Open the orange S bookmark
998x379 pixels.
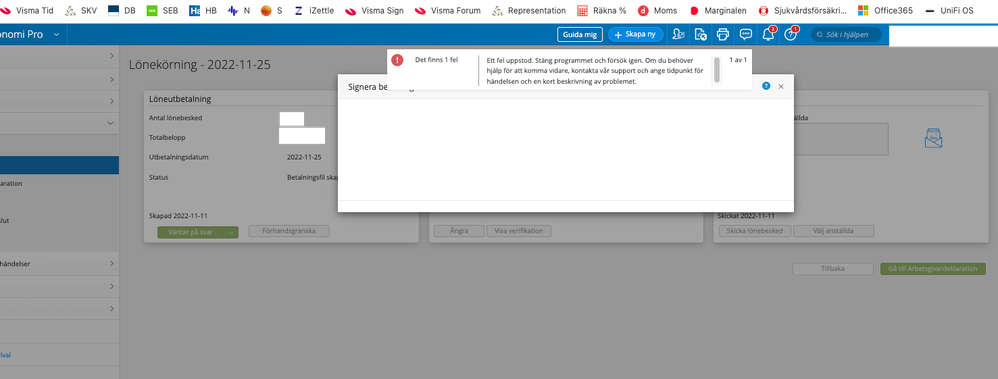(x=272, y=10)
